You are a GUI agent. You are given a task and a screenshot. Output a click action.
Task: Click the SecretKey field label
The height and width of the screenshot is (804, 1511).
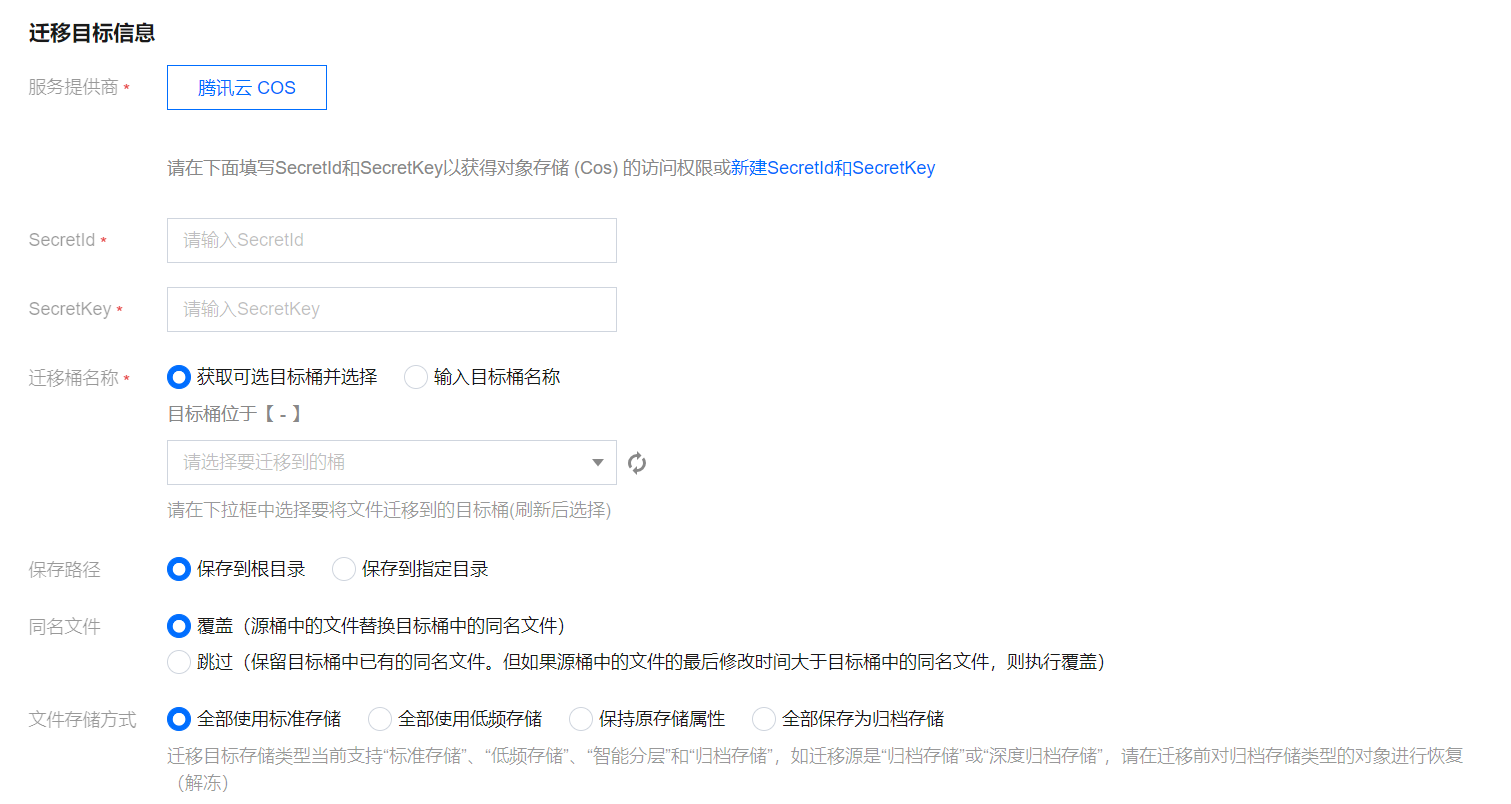[70, 310]
